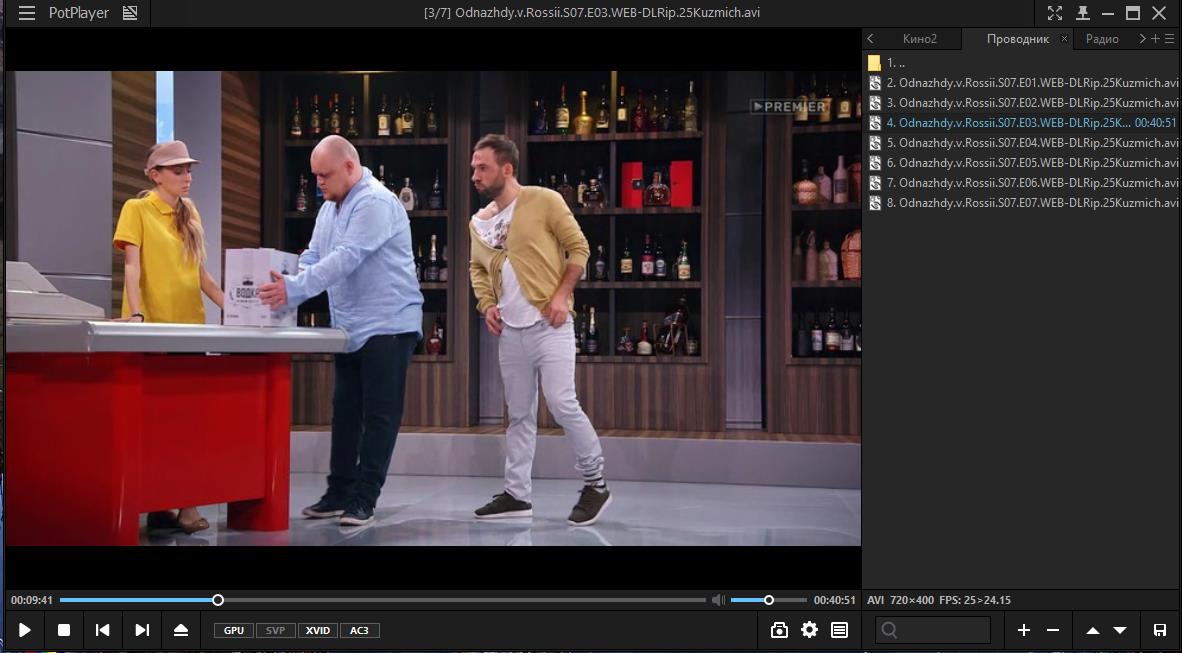
Task: Pin the window always on top
Action: pyautogui.click(x=1082, y=13)
